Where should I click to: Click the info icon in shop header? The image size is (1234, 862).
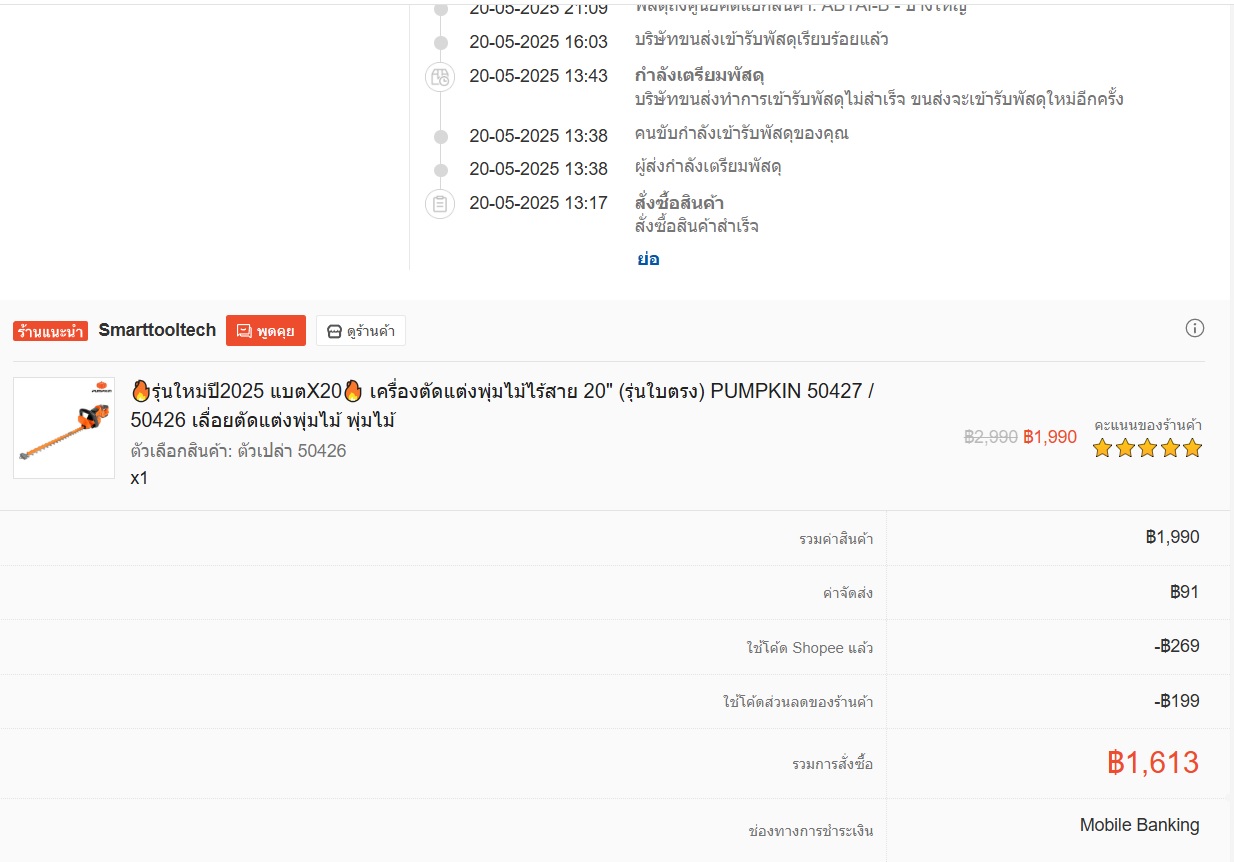[1194, 328]
